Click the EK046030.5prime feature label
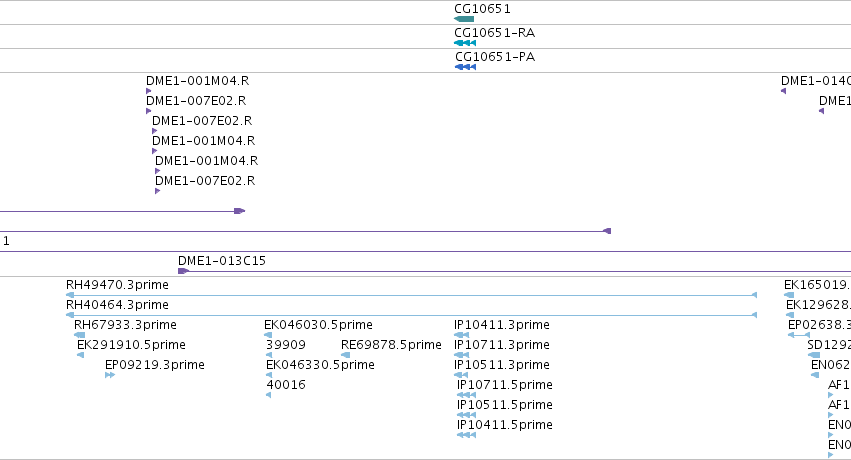The width and height of the screenshot is (851, 460). point(318,324)
